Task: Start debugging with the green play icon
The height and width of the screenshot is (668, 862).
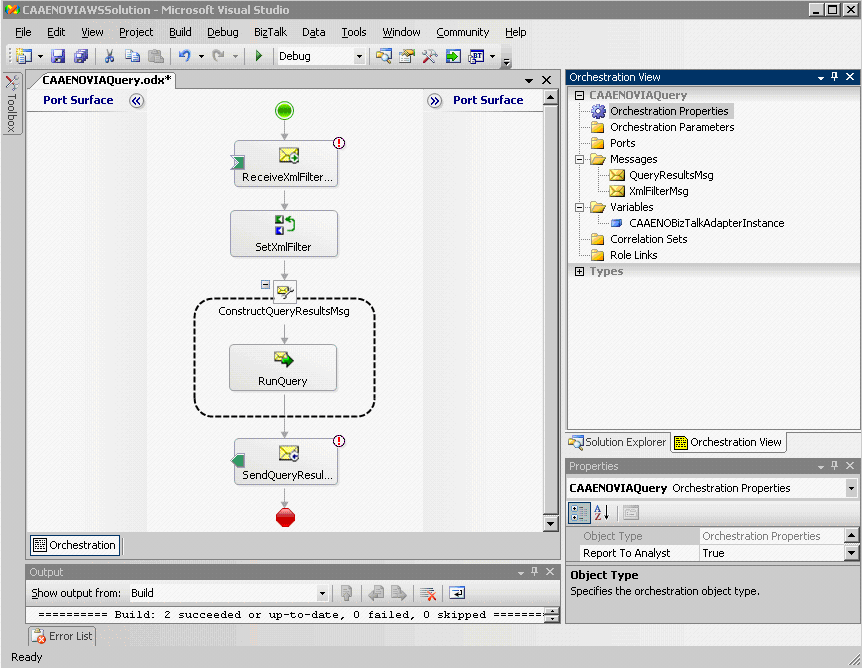Action: tap(259, 56)
